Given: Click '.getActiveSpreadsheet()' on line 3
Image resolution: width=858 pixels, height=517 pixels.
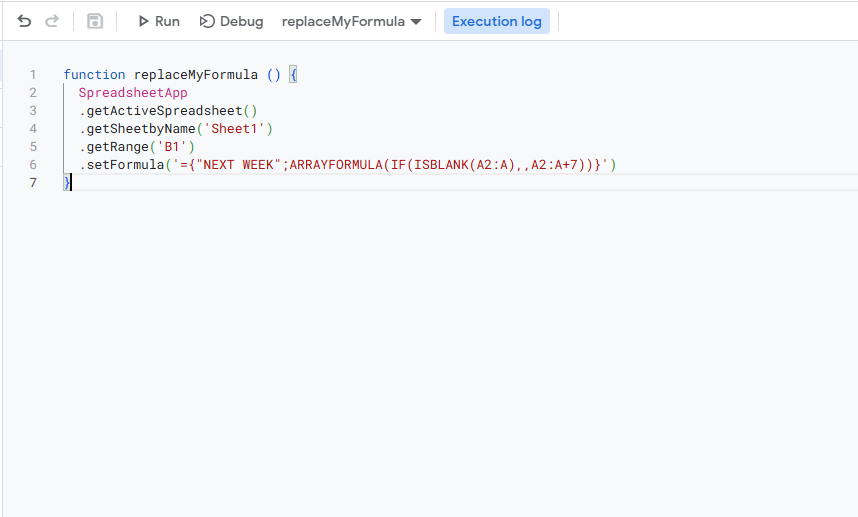Looking at the screenshot, I should [168, 111].
